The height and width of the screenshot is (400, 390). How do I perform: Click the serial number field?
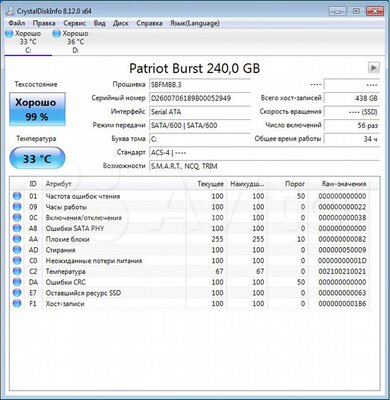point(200,98)
